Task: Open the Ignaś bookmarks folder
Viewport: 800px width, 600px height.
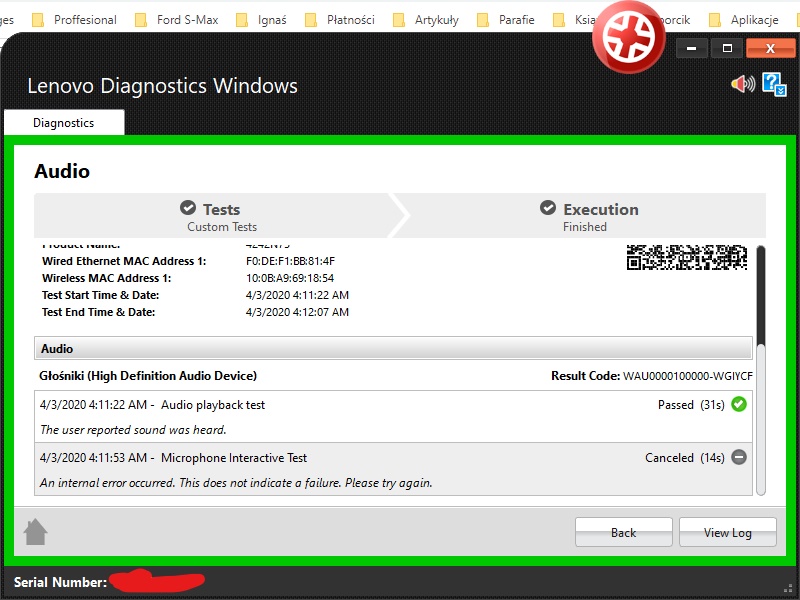Action: (262, 20)
